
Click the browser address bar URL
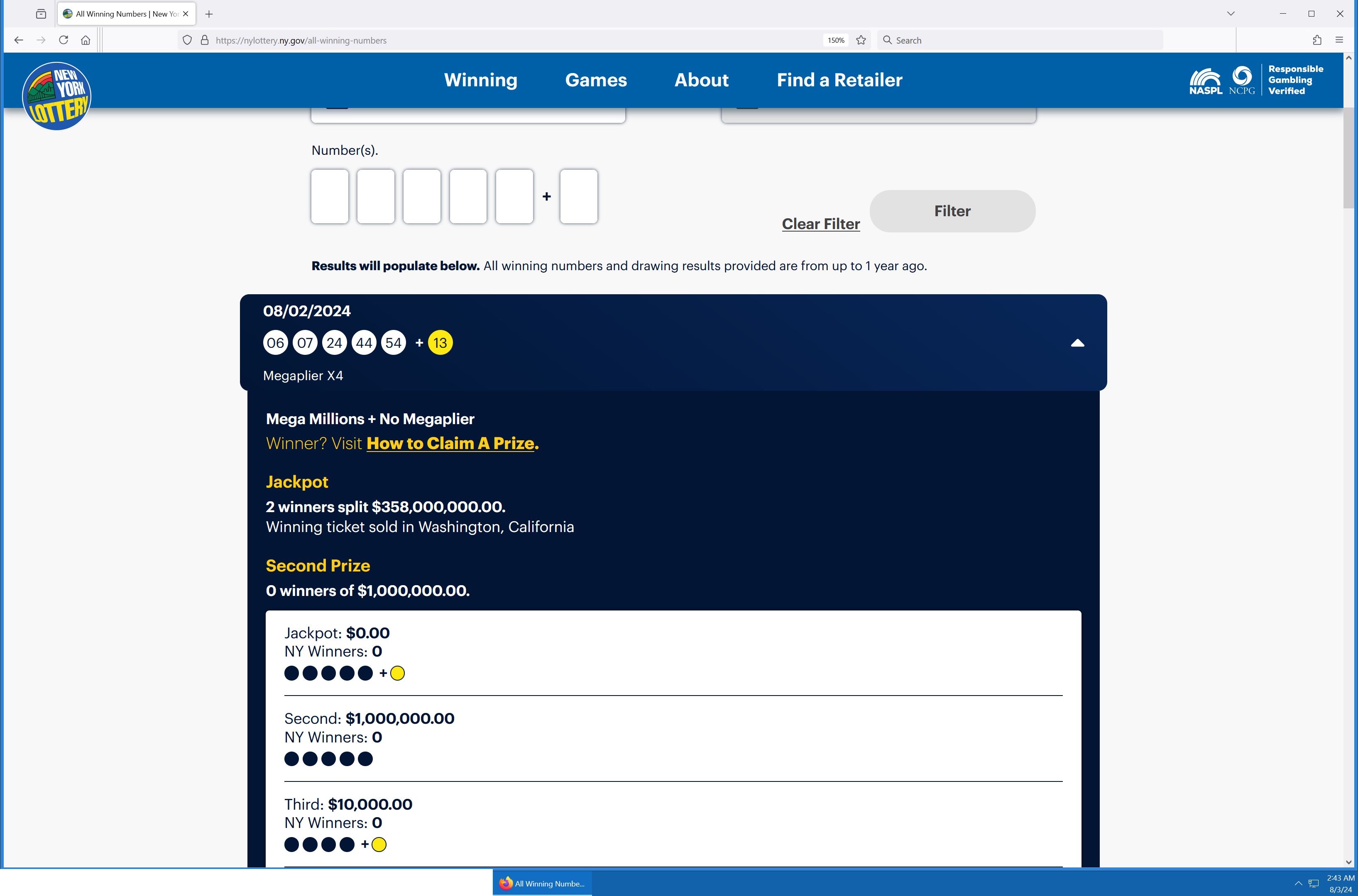tap(301, 40)
